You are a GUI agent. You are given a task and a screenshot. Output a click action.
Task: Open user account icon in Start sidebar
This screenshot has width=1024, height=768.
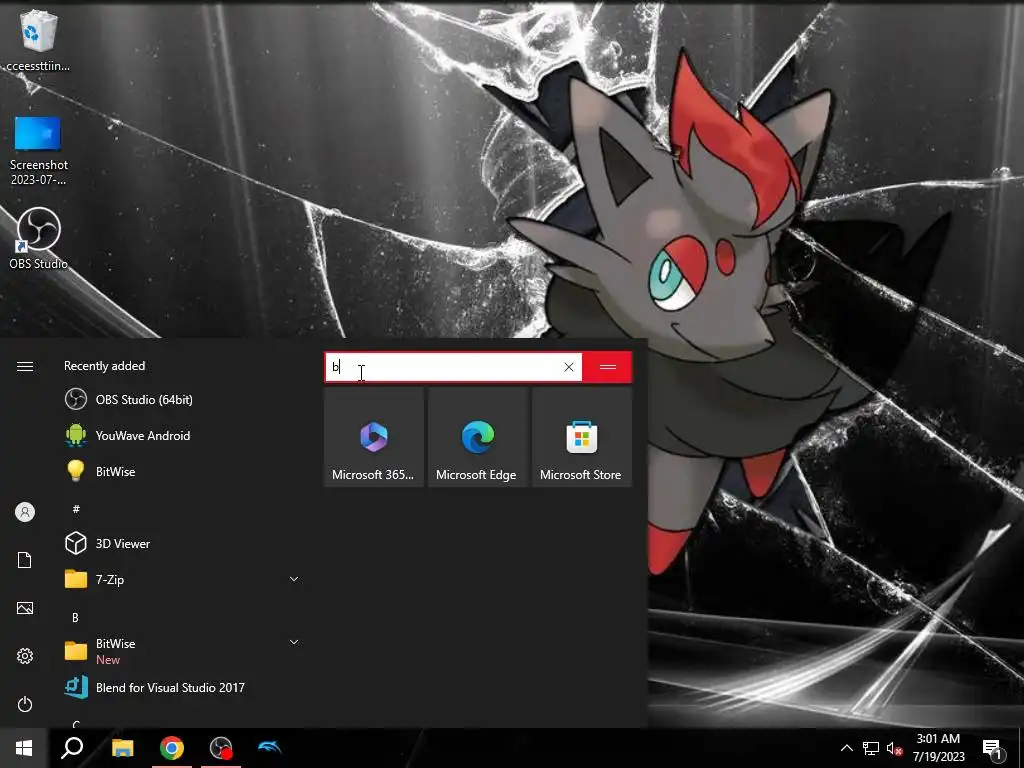click(x=25, y=512)
